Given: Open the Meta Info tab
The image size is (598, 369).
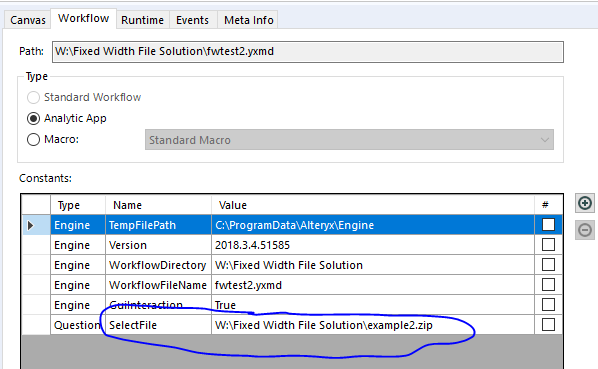Looking at the screenshot, I should click(249, 20).
